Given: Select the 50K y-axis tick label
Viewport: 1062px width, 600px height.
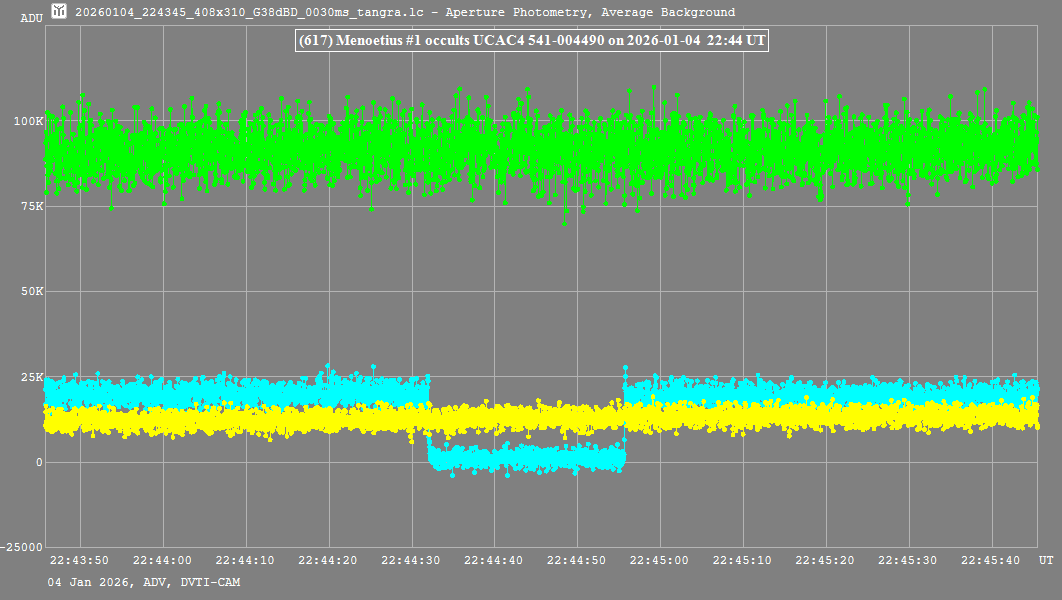Looking at the screenshot, I should (x=30, y=292).
